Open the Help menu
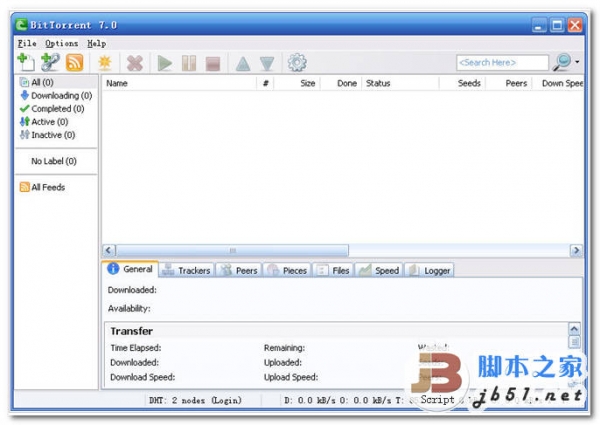The image size is (600, 425). click(x=96, y=44)
